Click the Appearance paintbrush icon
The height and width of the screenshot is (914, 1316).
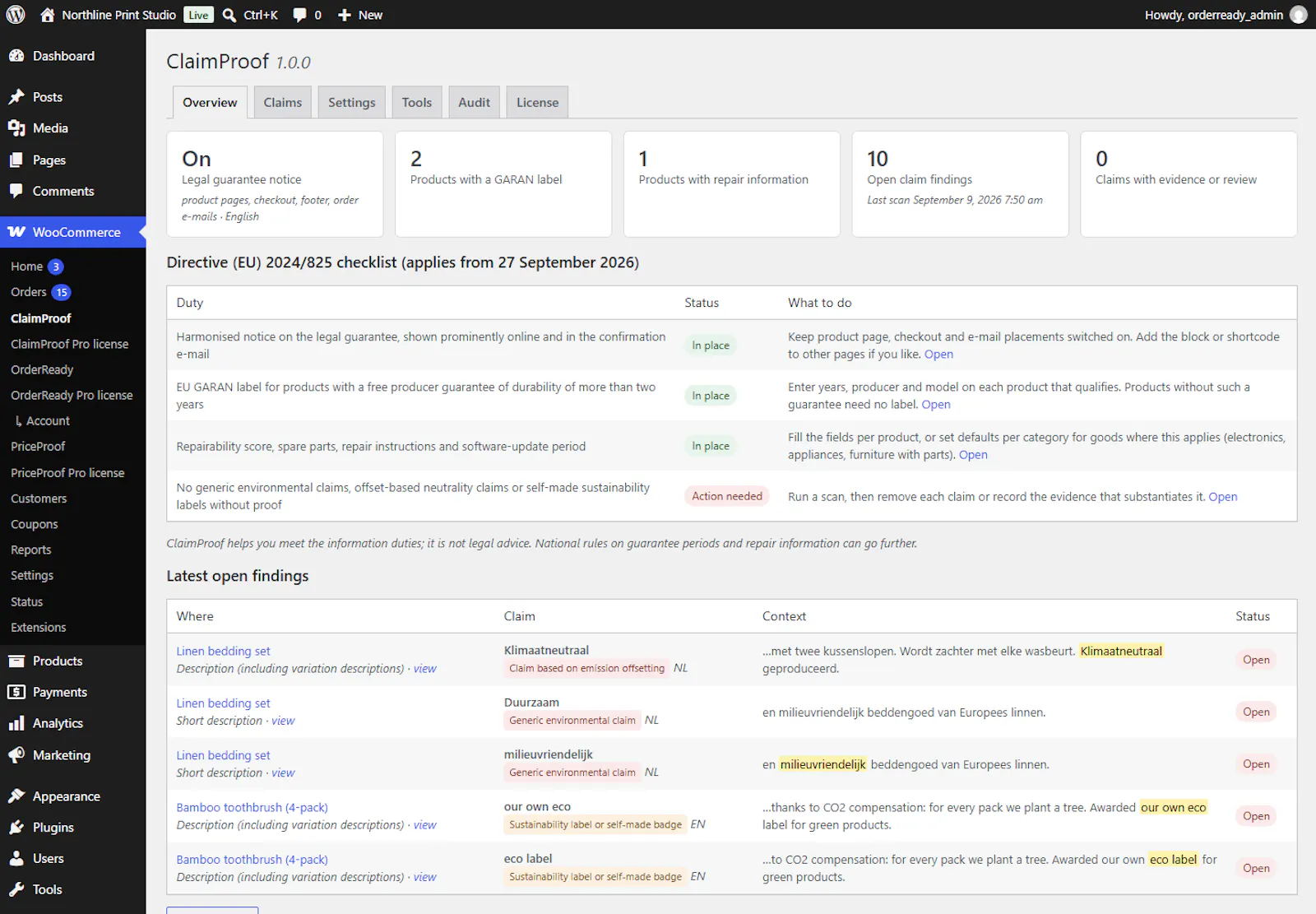click(16, 796)
